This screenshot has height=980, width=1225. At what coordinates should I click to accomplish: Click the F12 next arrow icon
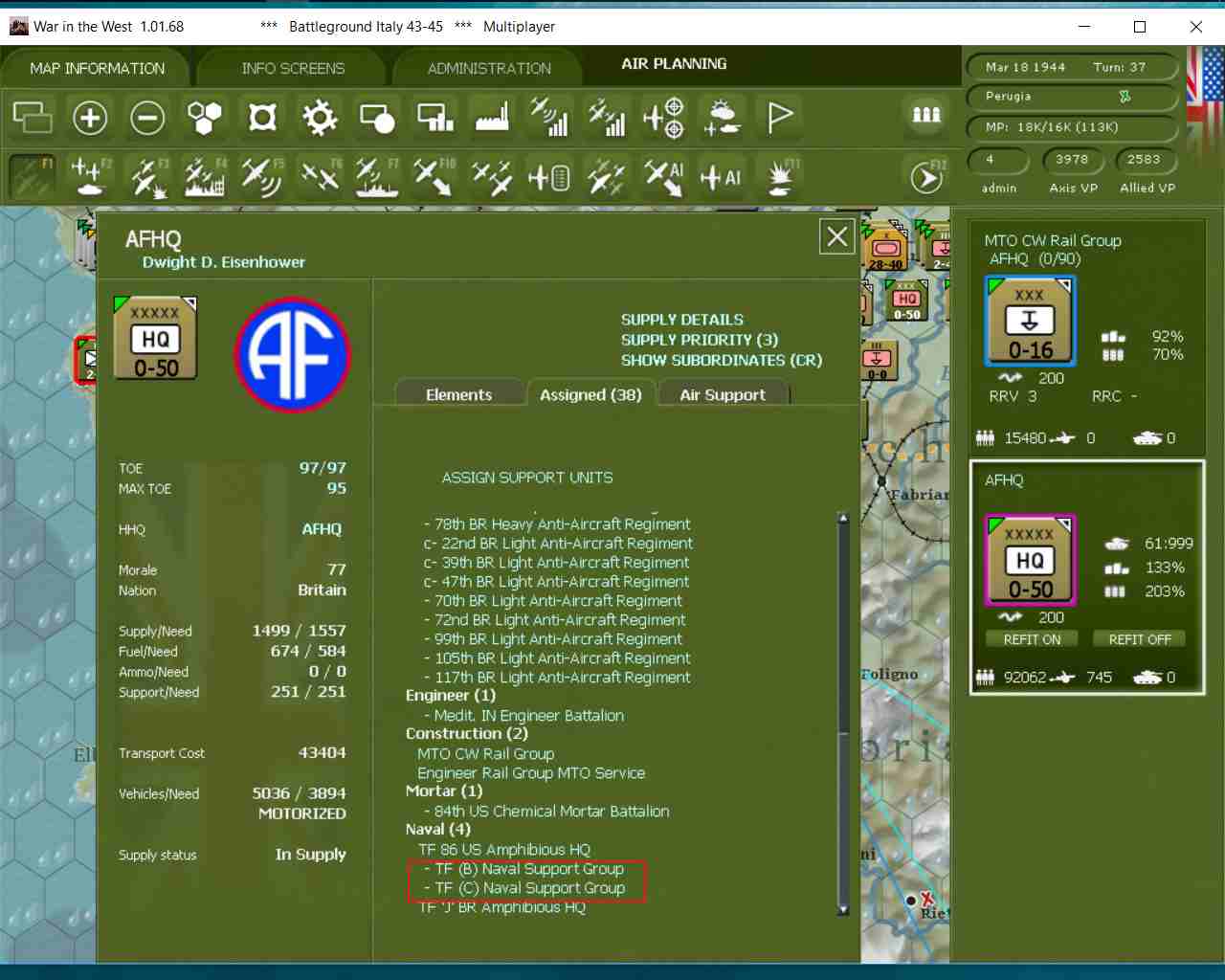click(926, 177)
